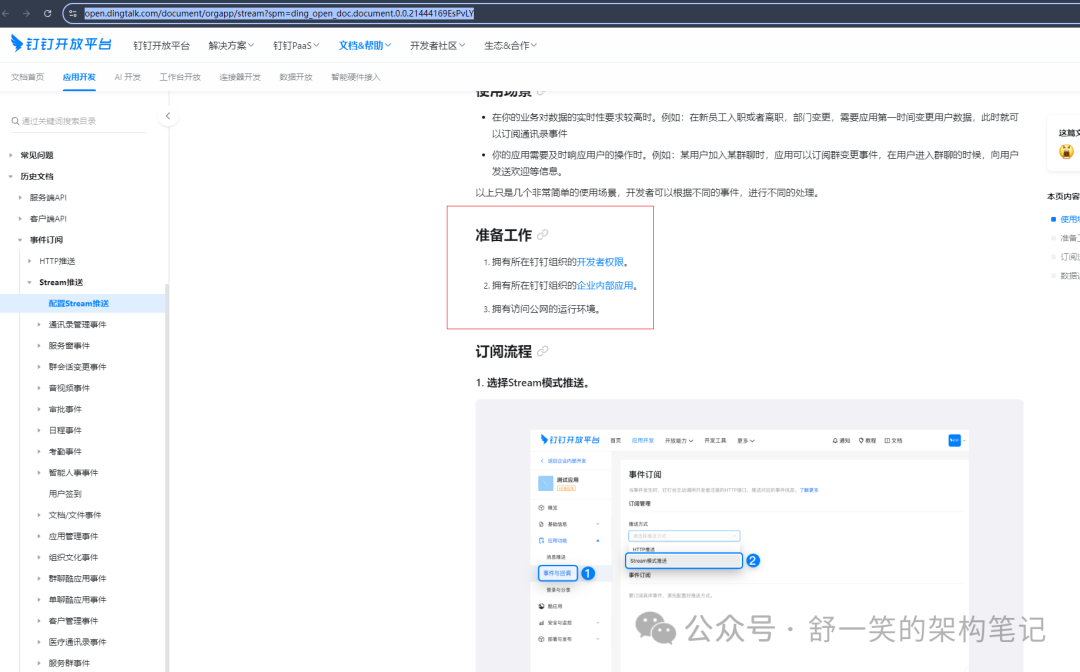Click the 钉钉开放平台 logo

tap(61, 44)
